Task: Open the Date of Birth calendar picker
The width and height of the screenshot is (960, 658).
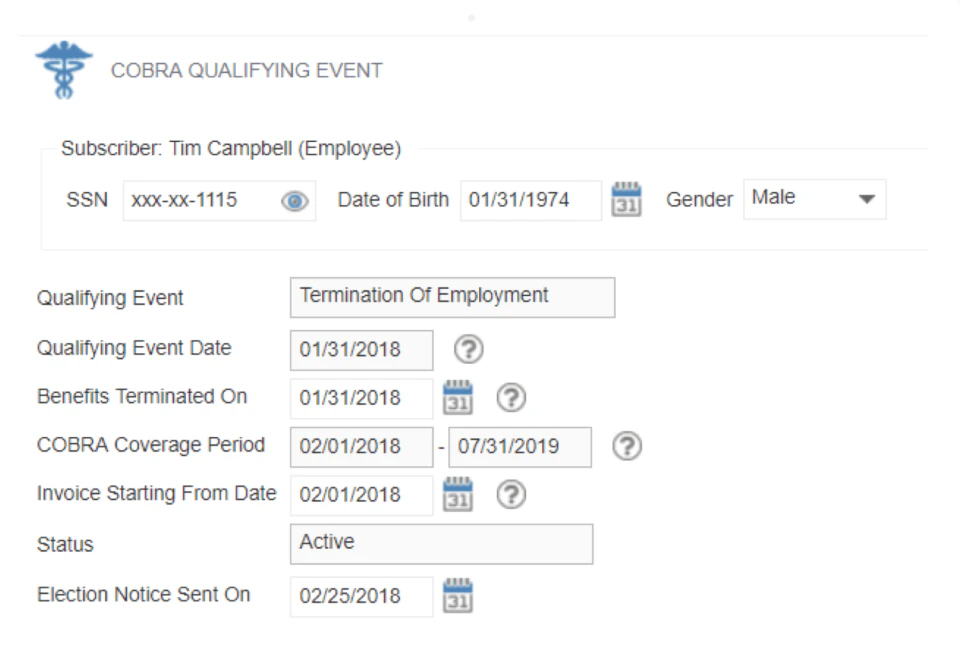Action: click(x=626, y=199)
